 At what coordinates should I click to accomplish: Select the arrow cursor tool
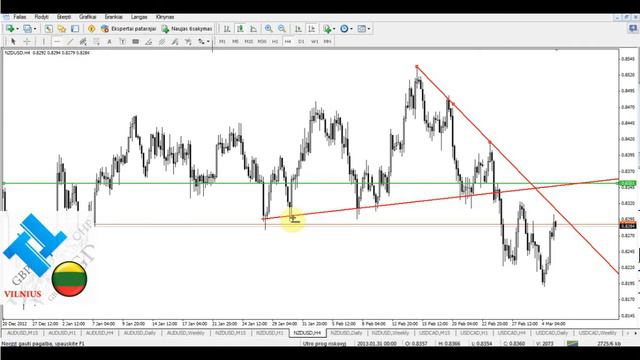pos(13,41)
